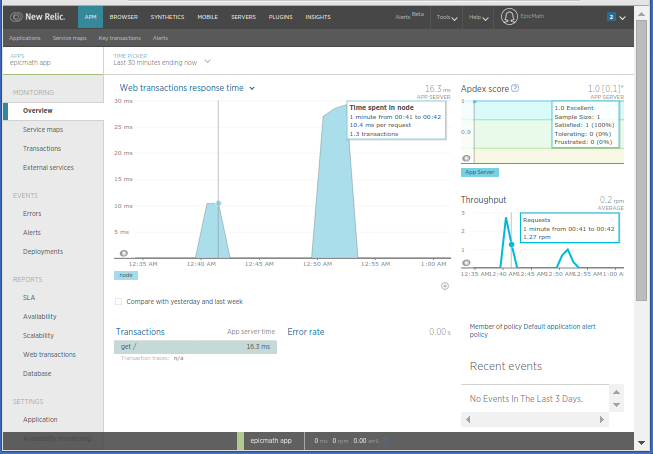This screenshot has width=653, height=454.
Task: Click green status indicator for epicmath app
Action: (240, 441)
